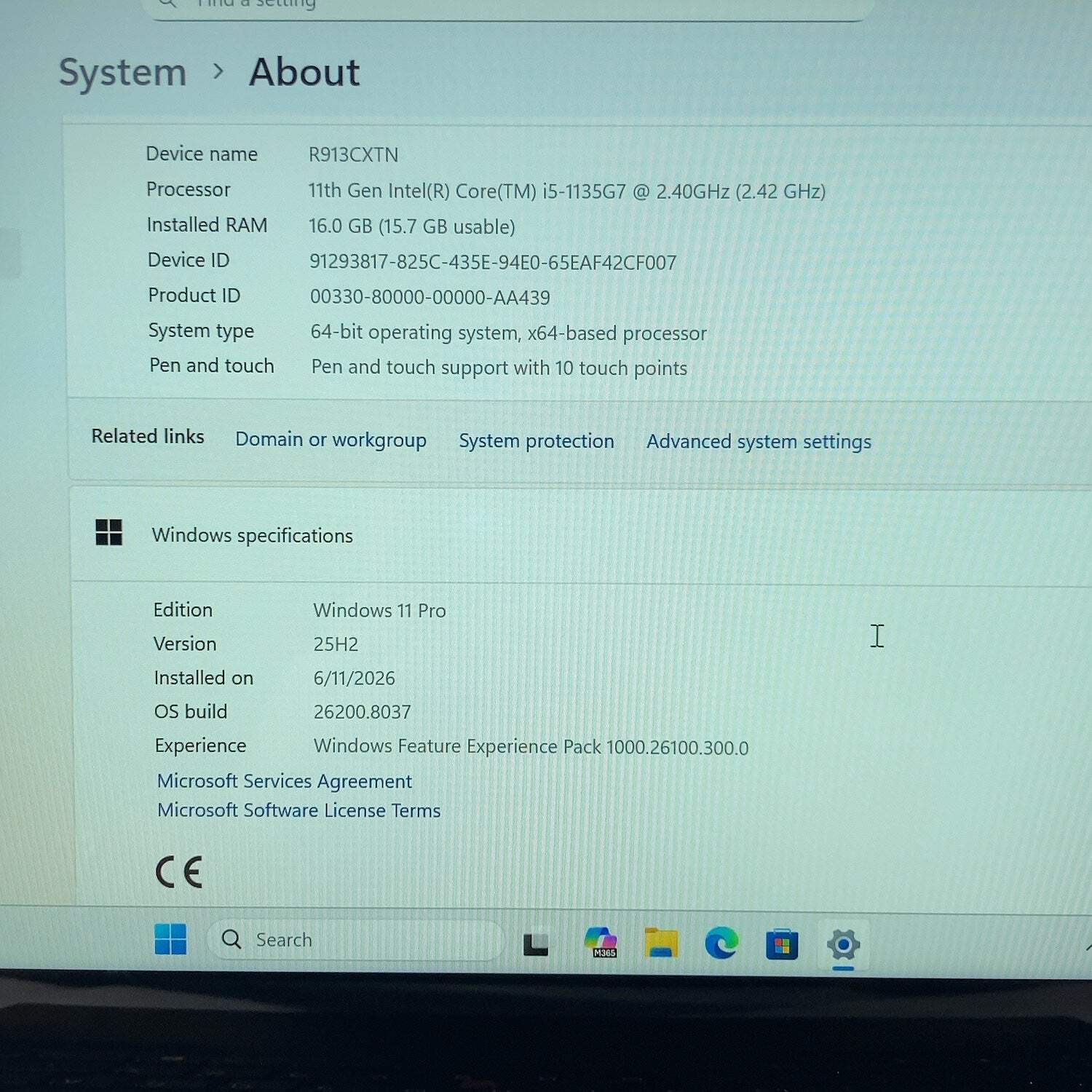Click the Version value 25H2
Image resolution: width=1092 pixels, height=1092 pixels.
point(336,644)
